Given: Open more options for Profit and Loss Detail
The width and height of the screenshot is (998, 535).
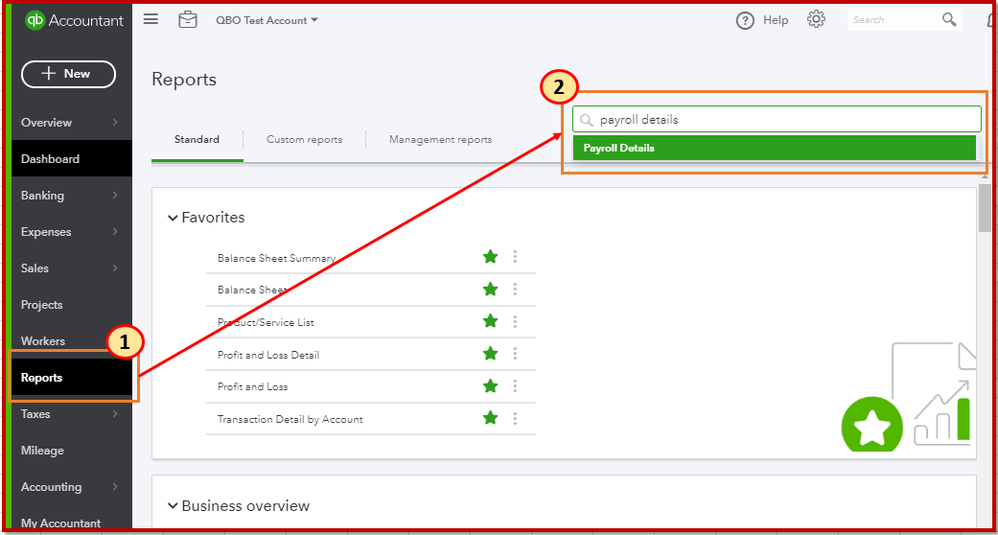Looking at the screenshot, I should (515, 354).
